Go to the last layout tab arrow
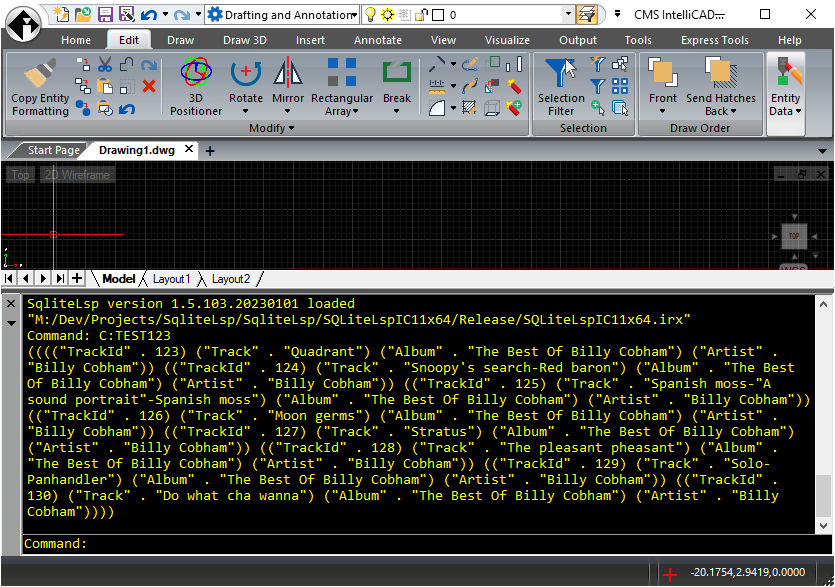The height and width of the screenshot is (587, 835). tap(60, 278)
